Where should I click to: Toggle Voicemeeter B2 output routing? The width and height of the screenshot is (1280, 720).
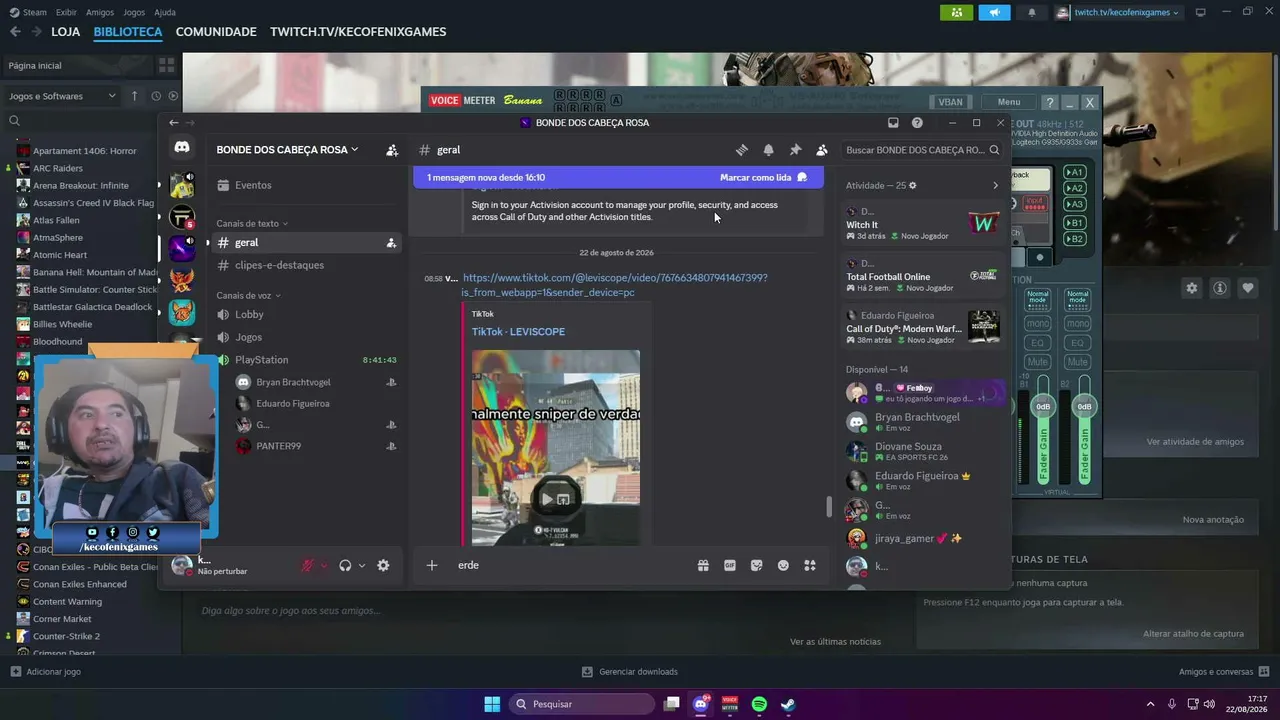point(1075,239)
